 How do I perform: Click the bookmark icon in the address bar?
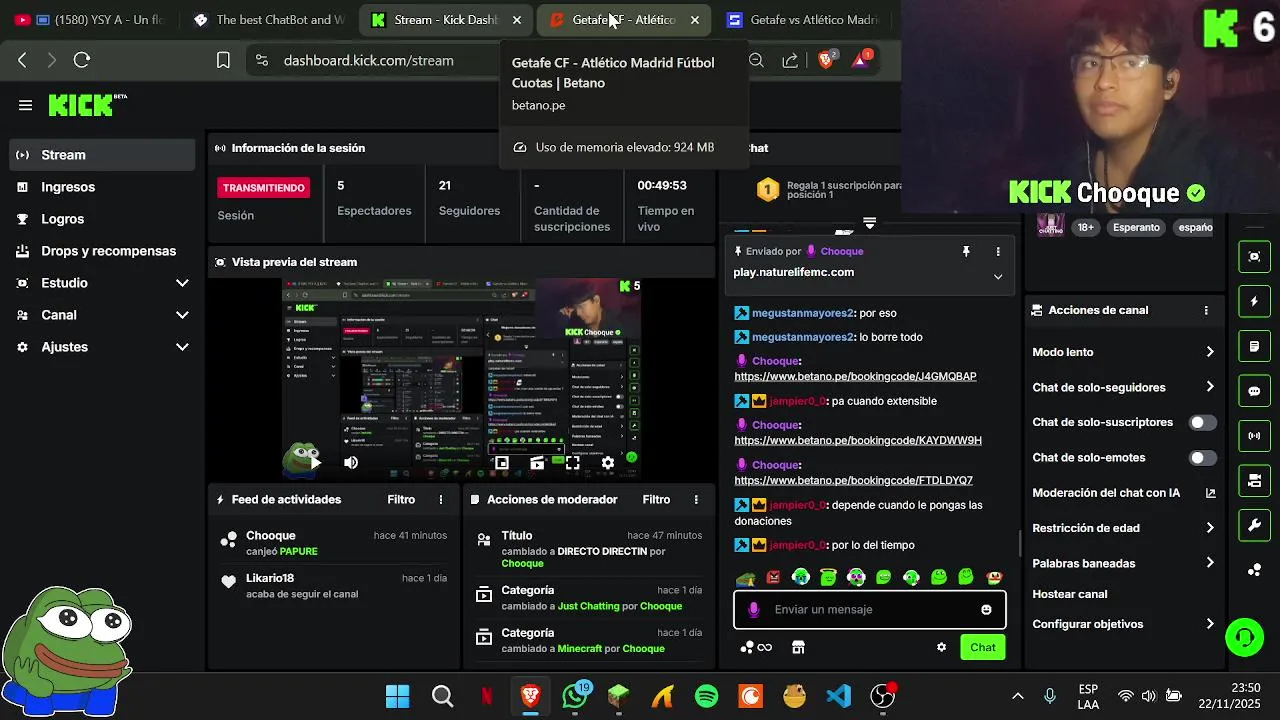click(x=224, y=60)
